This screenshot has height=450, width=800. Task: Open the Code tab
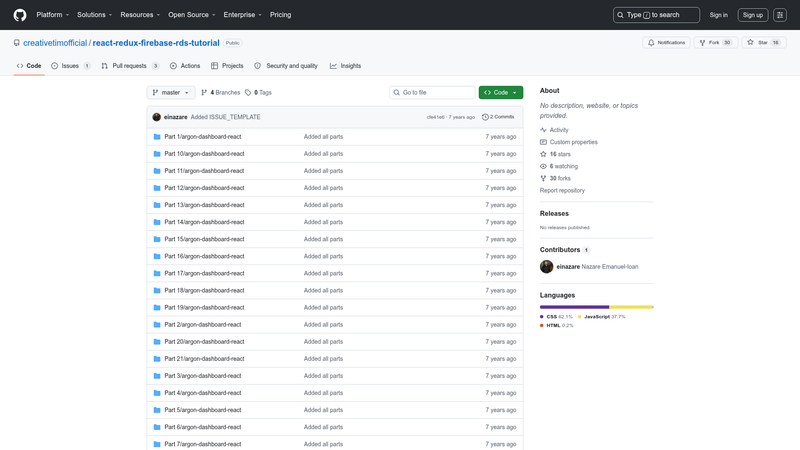pos(29,66)
